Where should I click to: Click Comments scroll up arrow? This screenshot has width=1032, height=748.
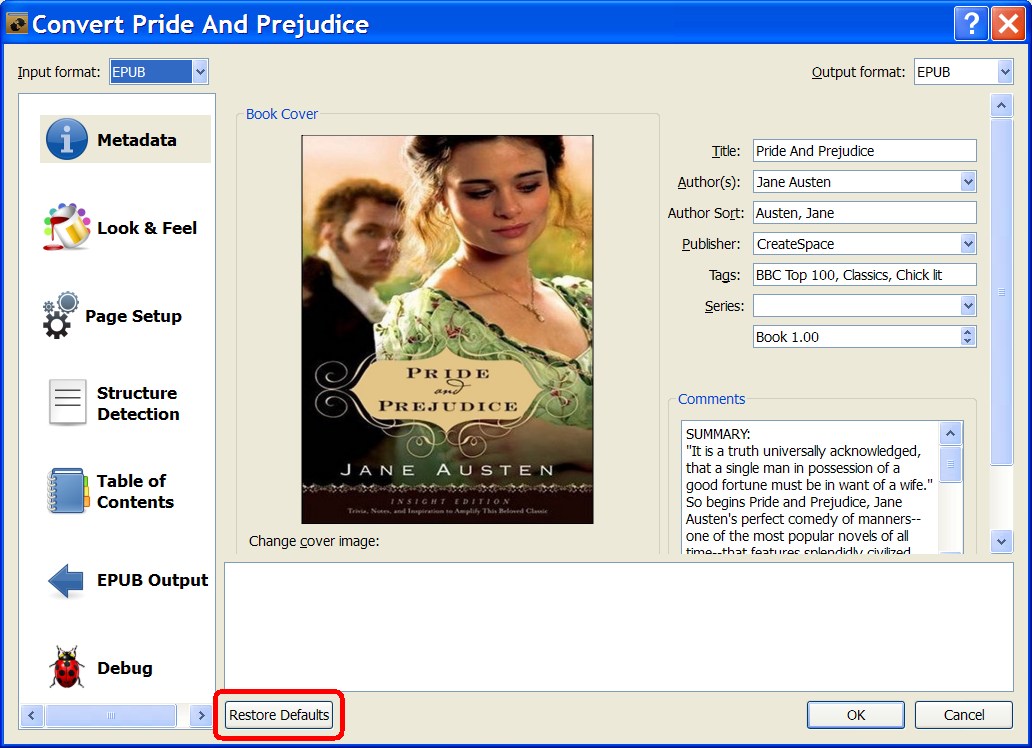[950, 433]
